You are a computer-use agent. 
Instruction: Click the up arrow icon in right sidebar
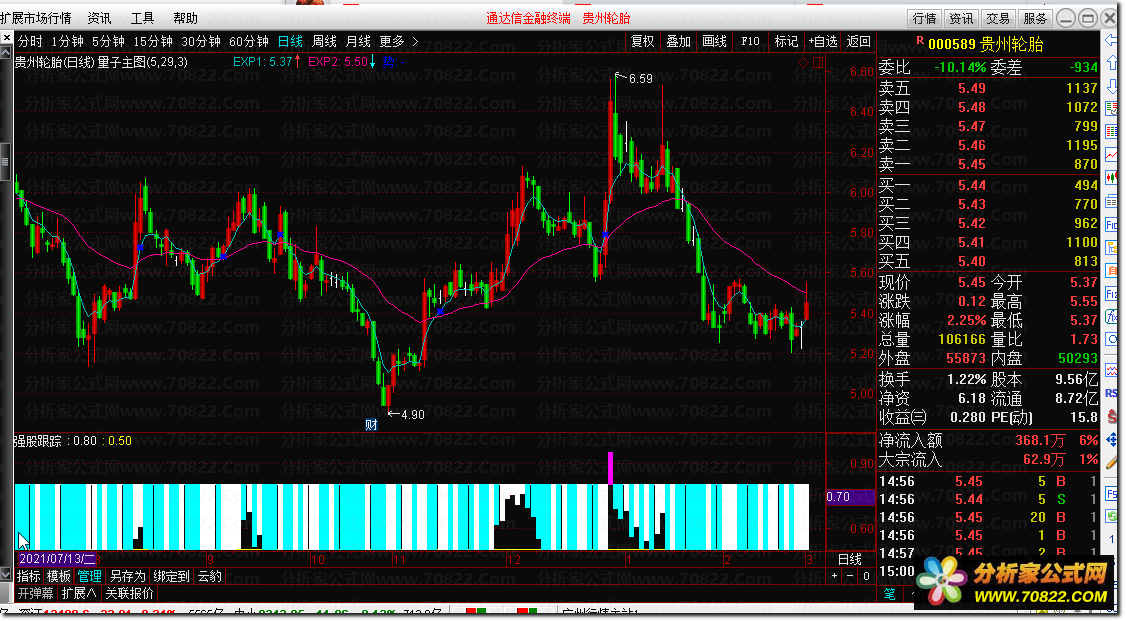[1112, 63]
